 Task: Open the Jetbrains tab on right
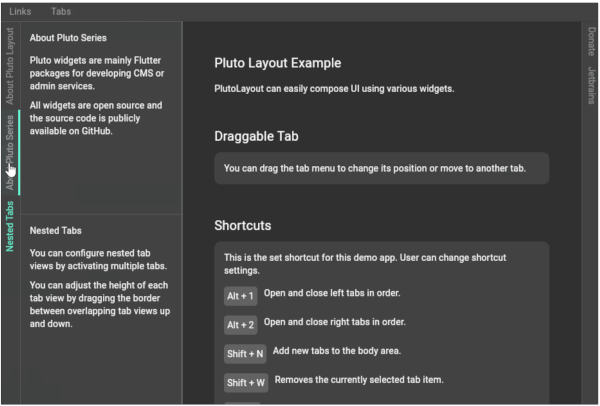point(591,85)
